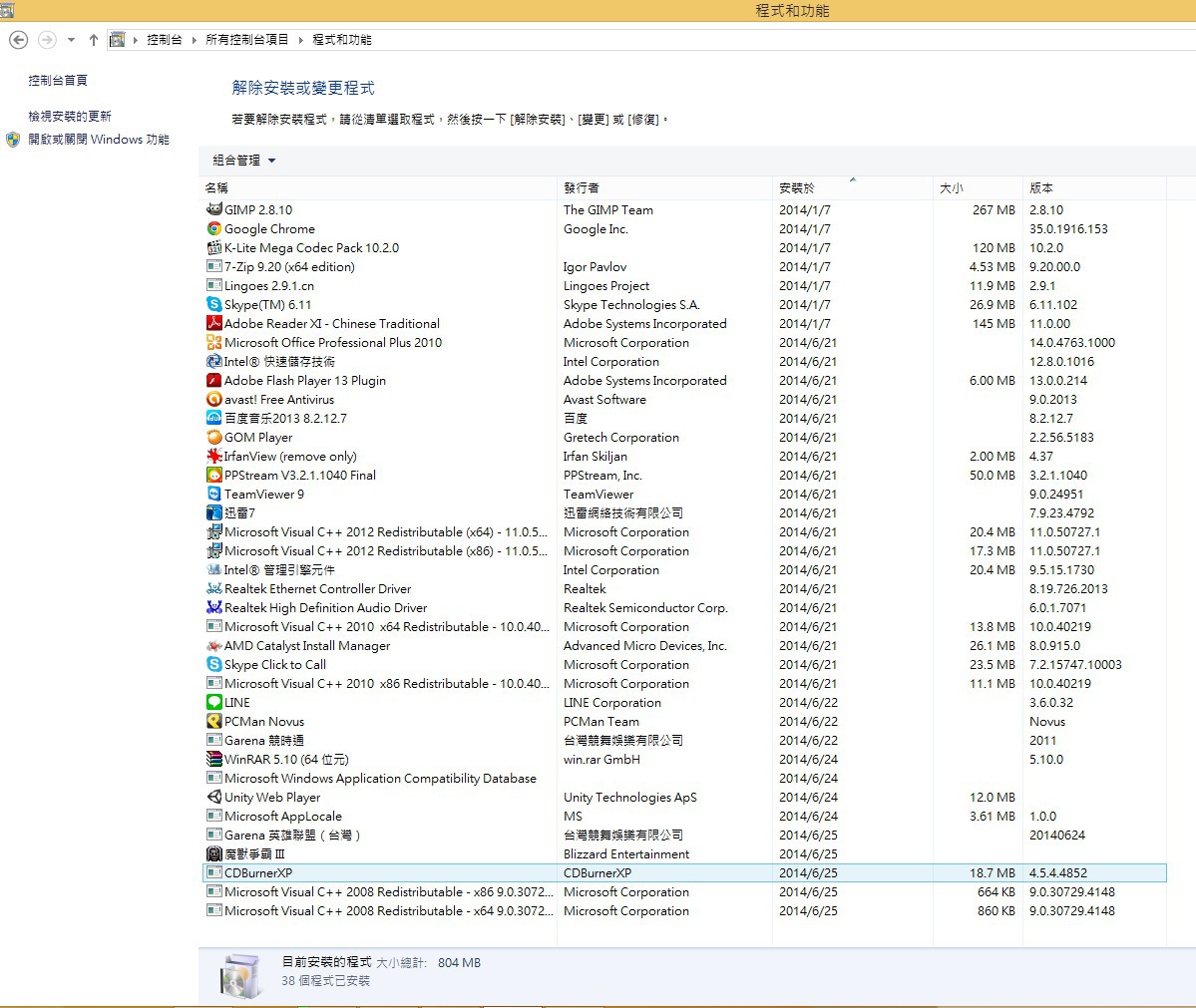Click the IrfanView red splat icon

[x=214, y=456]
